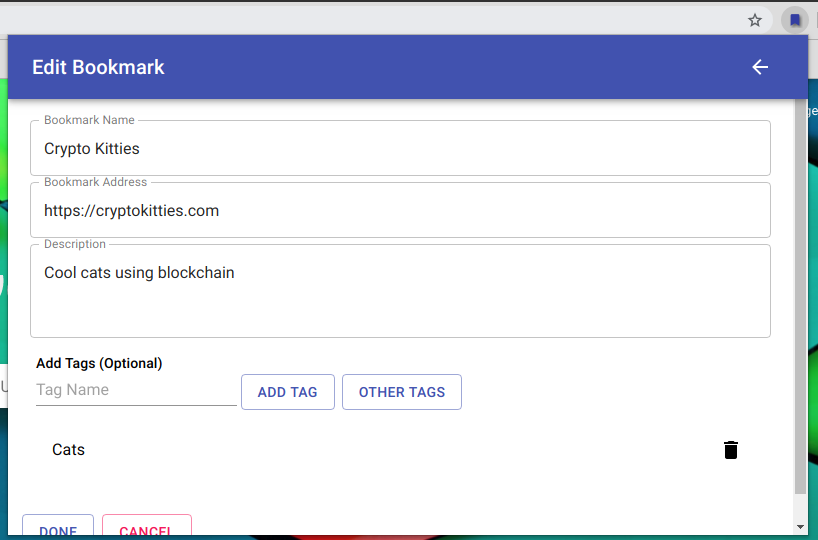Click the bookmark extension icon in toolbar
The width and height of the screenshot is (818, 540).
click(x=795, y=20)
